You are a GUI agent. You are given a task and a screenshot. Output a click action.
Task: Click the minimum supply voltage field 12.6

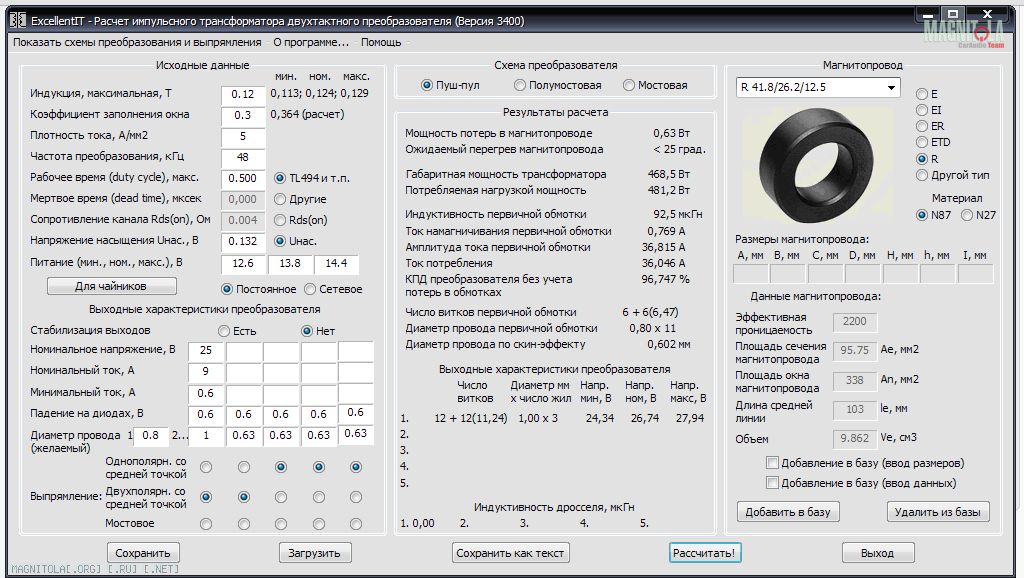[243, 263]
